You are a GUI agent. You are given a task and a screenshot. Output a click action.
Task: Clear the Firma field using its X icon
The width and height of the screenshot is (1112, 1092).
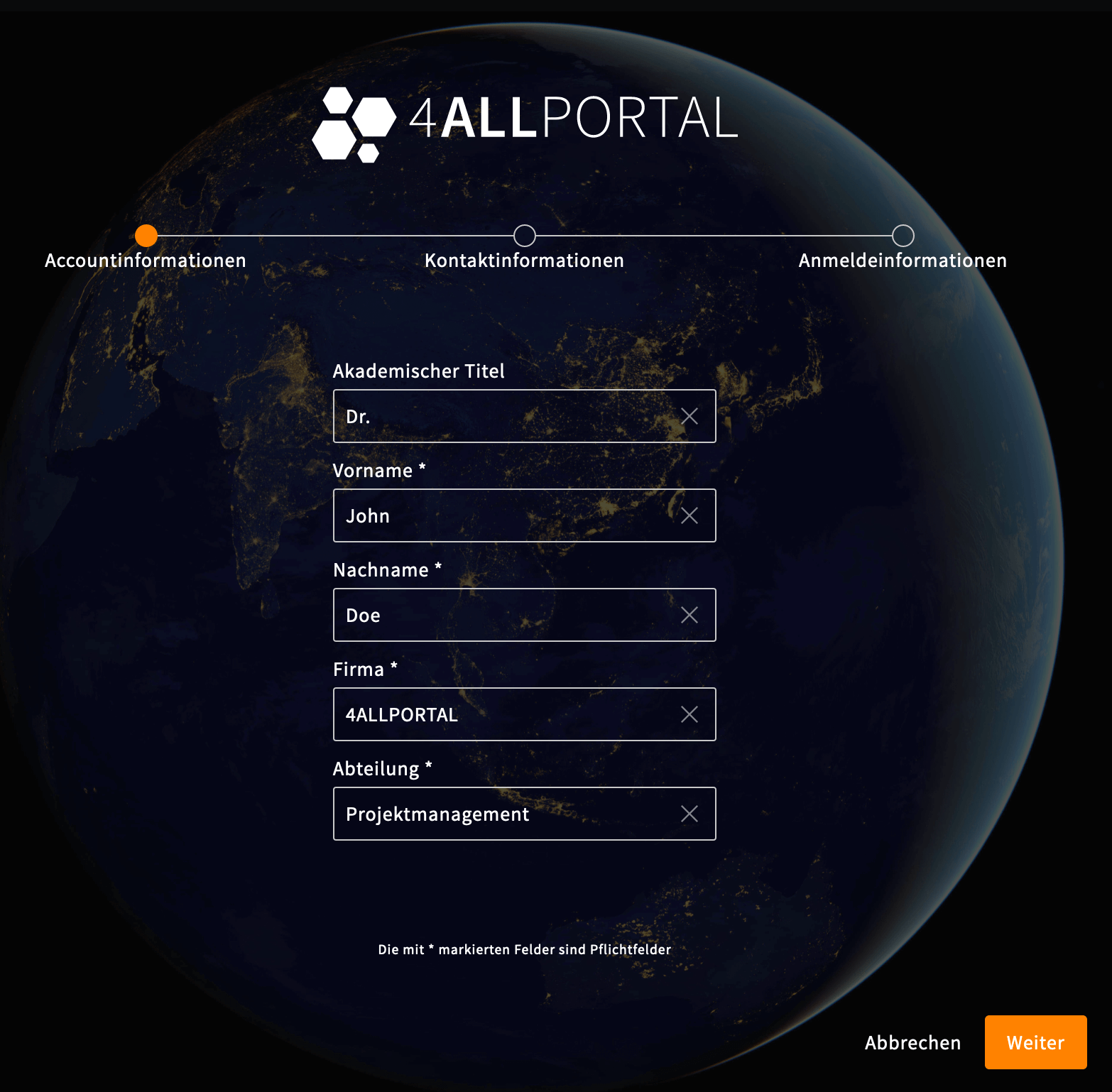(x=689, y=715)
